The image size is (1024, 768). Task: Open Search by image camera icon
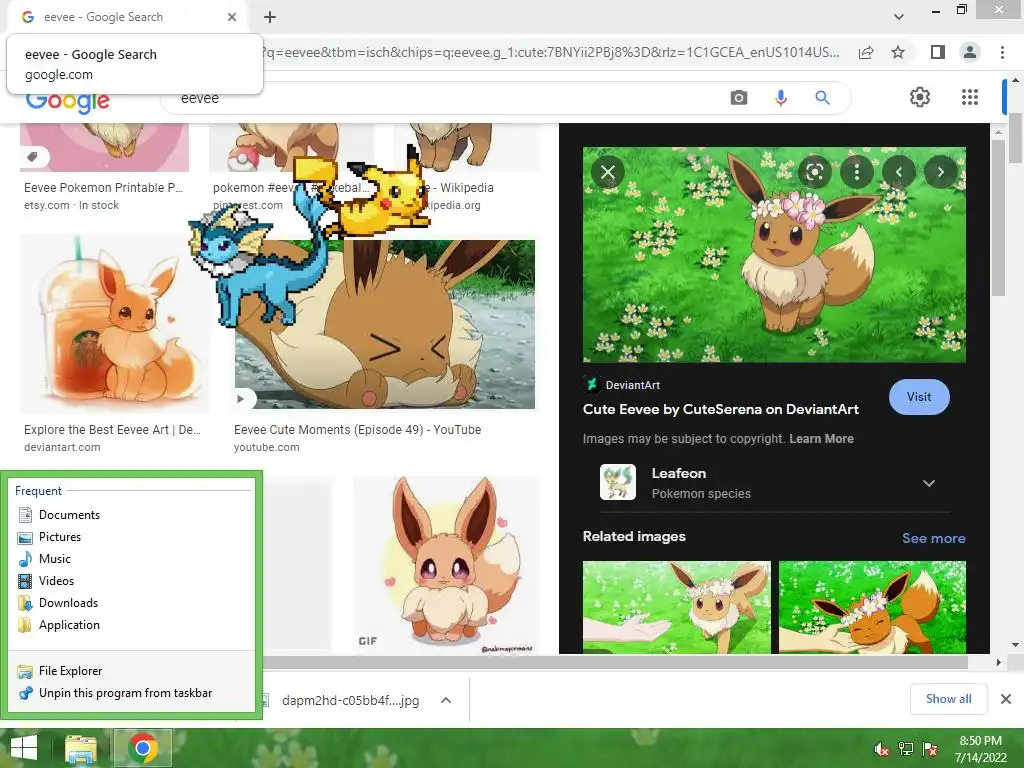pos(739,98)
